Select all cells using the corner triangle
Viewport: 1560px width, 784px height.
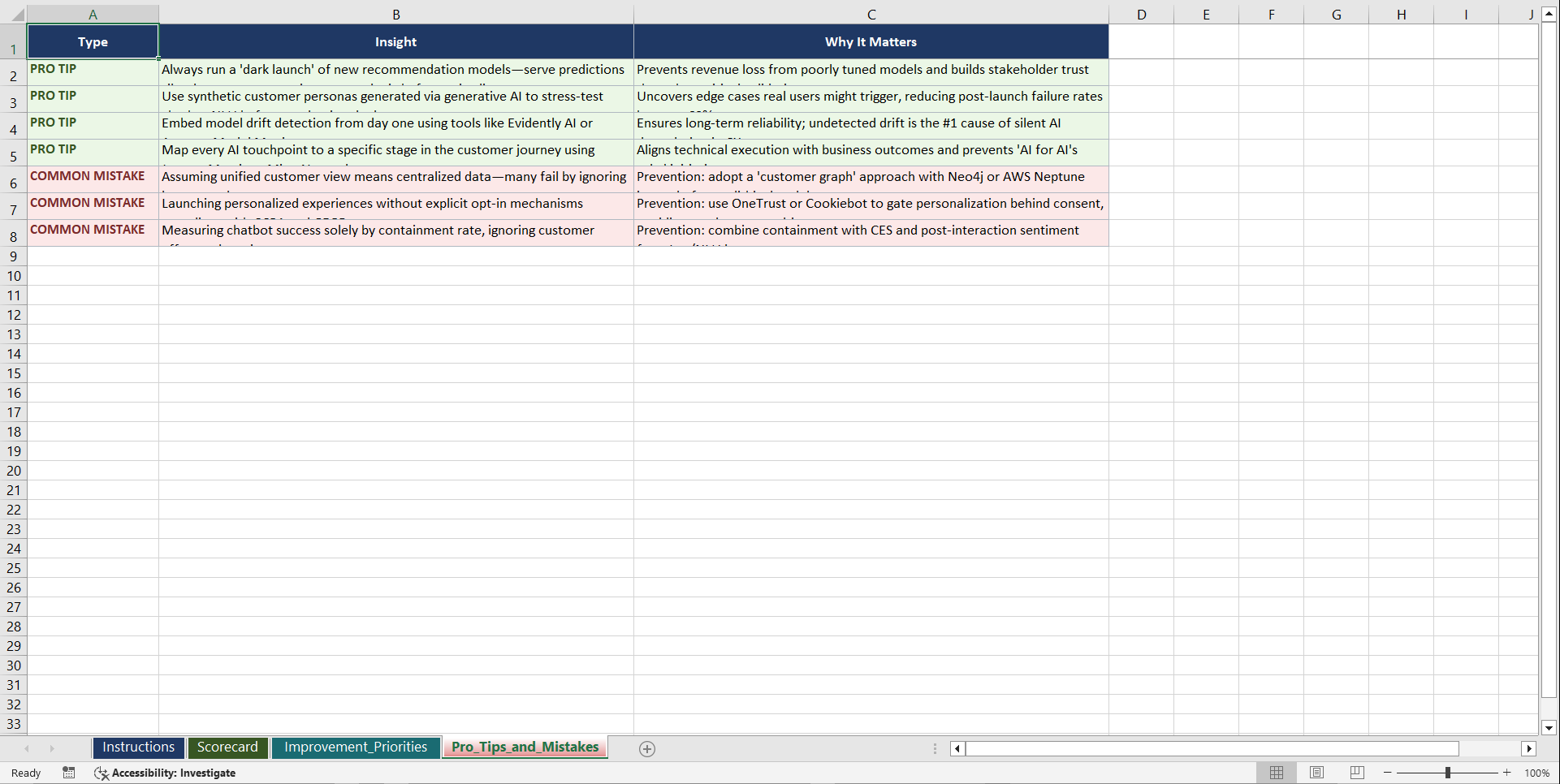click(x=18, y=14)
